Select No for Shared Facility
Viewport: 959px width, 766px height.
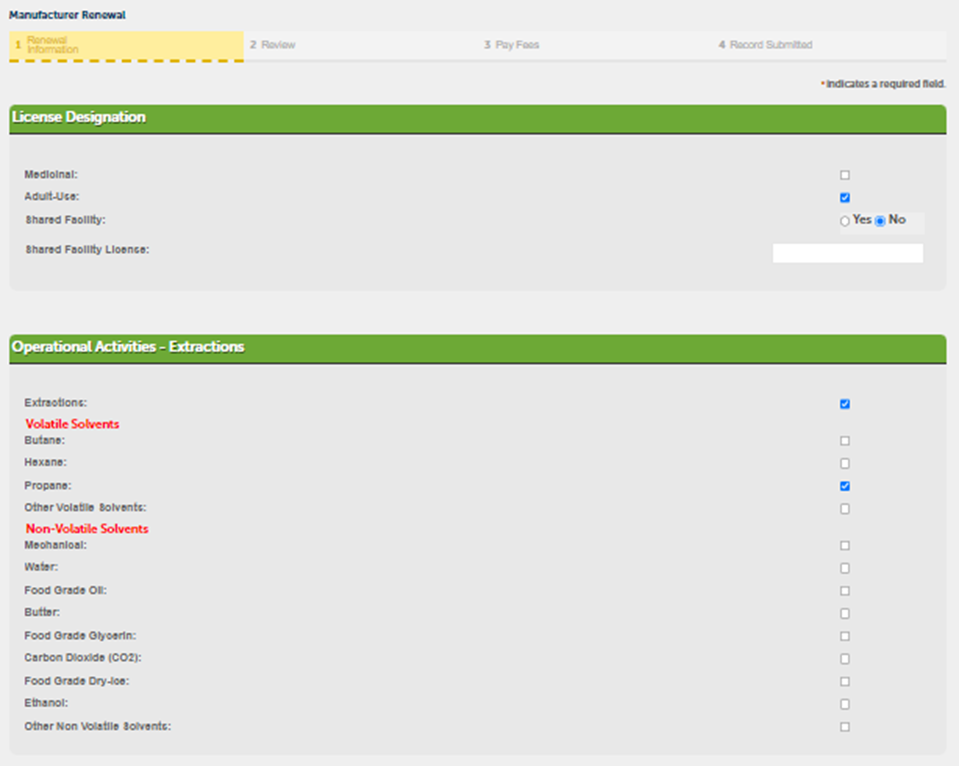click(880, 221)
